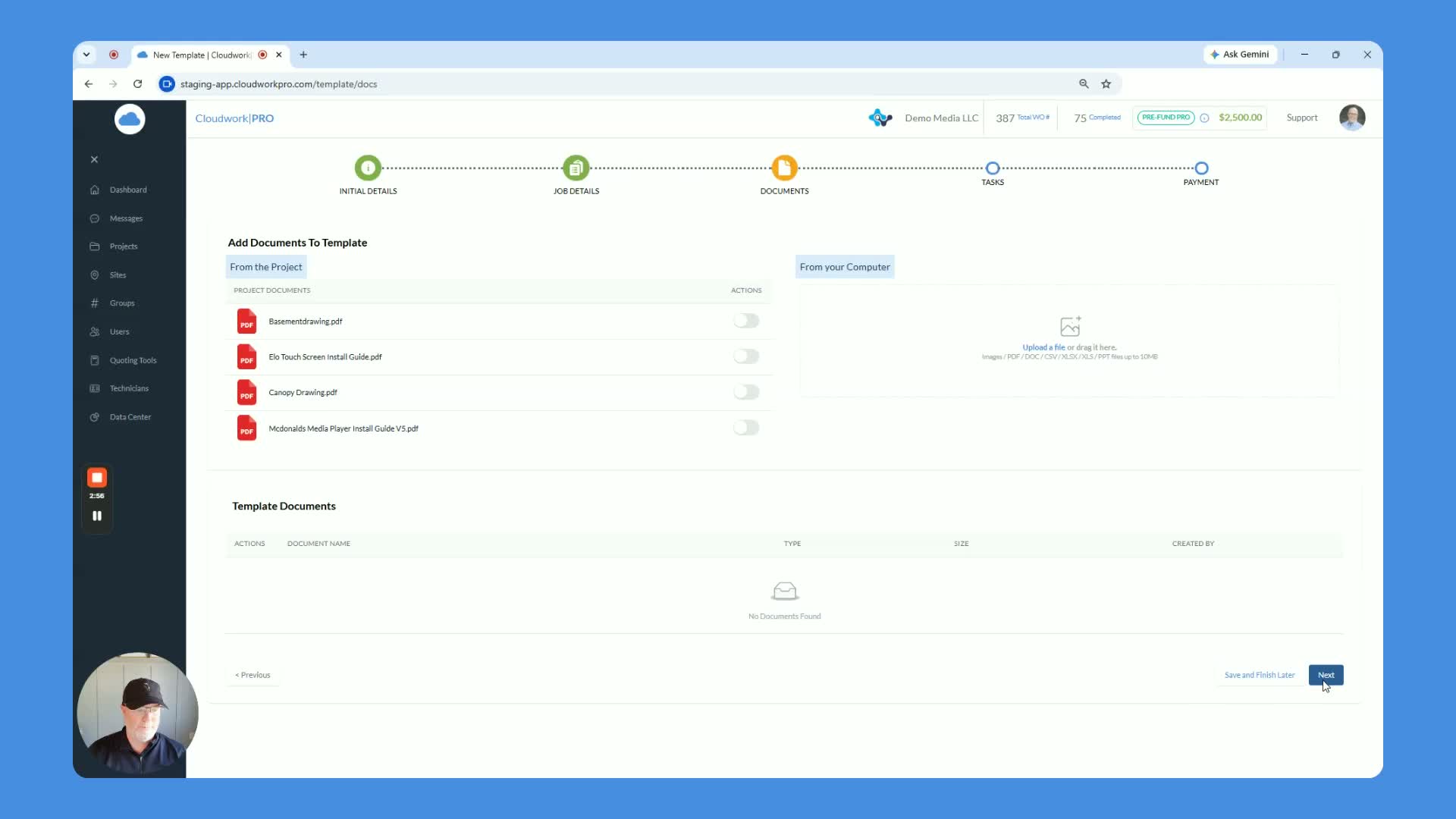
Task: Jump to the Payment step circle
Action: [1201, 168]
